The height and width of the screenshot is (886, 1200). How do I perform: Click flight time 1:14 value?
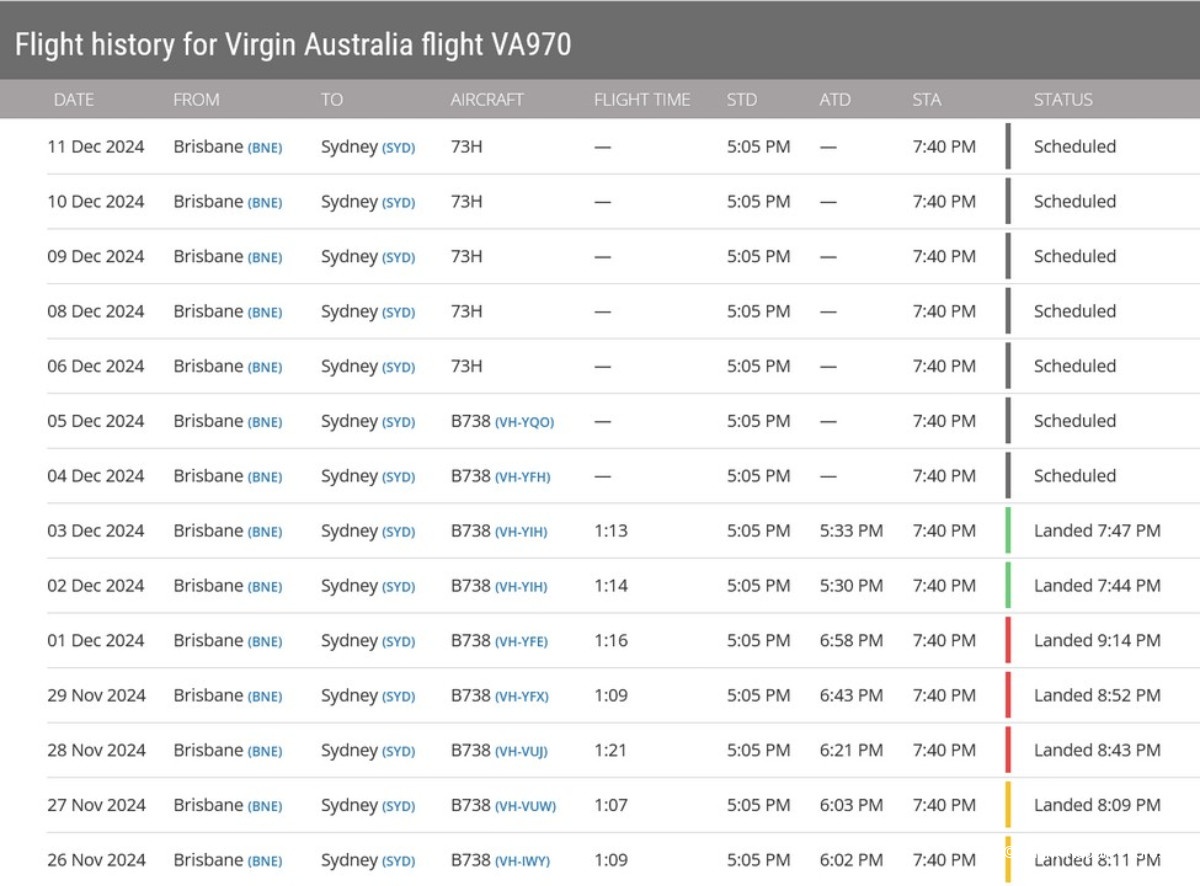611,586
